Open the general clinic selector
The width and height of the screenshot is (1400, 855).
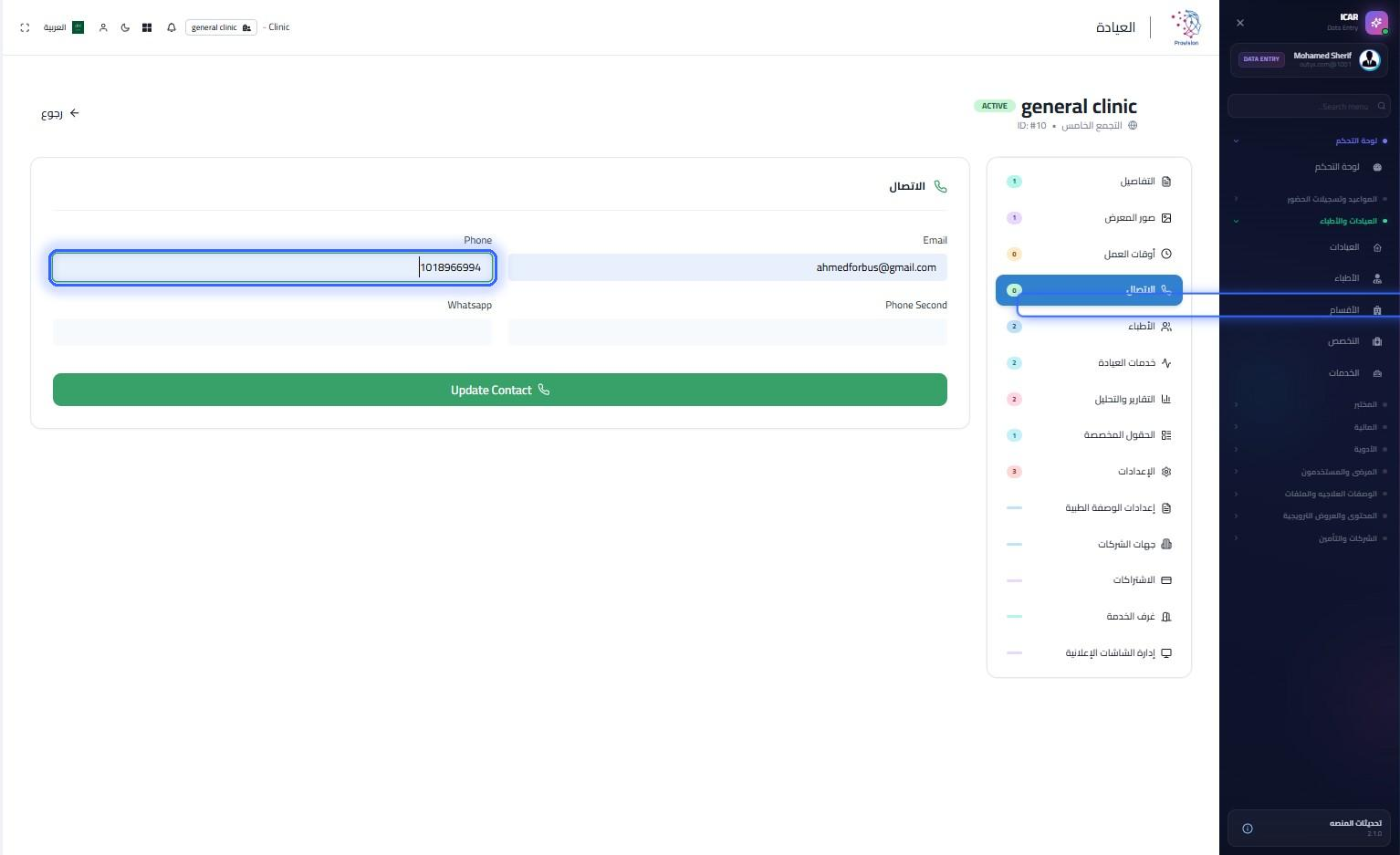(221, 27)
